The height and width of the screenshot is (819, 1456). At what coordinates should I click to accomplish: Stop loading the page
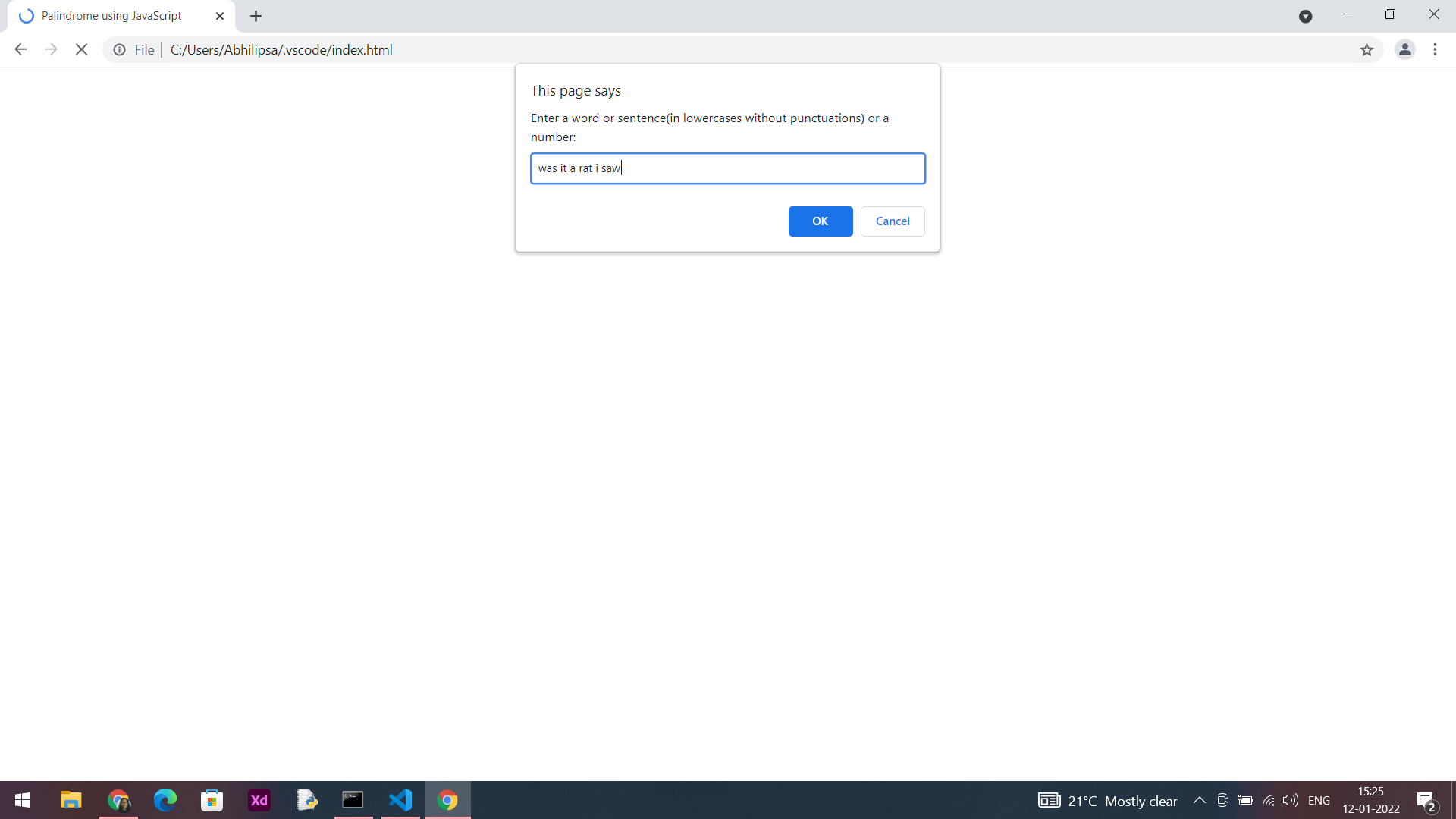coord(81,50)
